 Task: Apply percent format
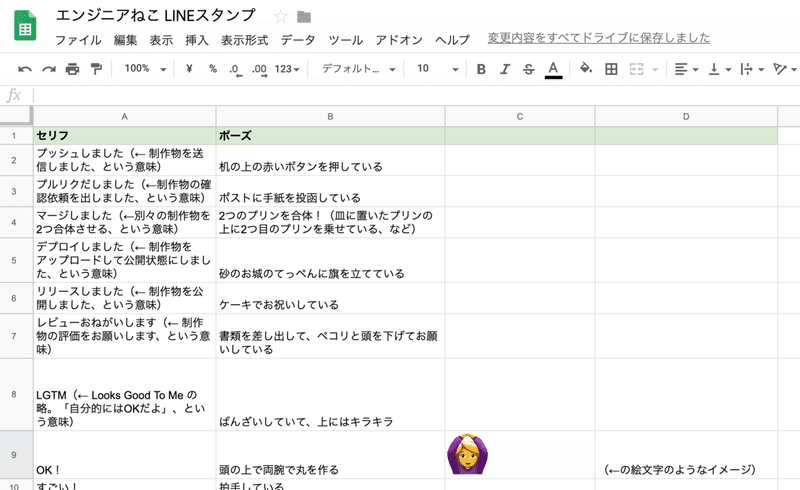coord(213,68)
